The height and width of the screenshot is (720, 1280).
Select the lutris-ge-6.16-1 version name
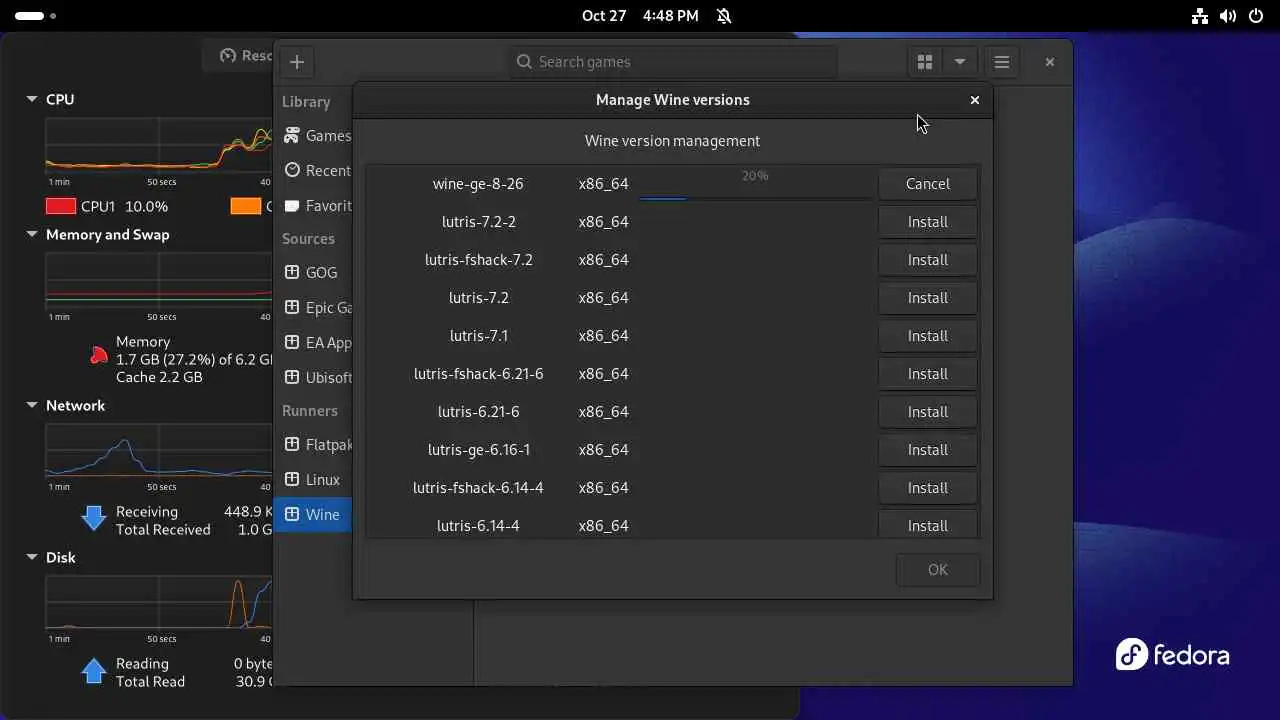coord(479,450)
